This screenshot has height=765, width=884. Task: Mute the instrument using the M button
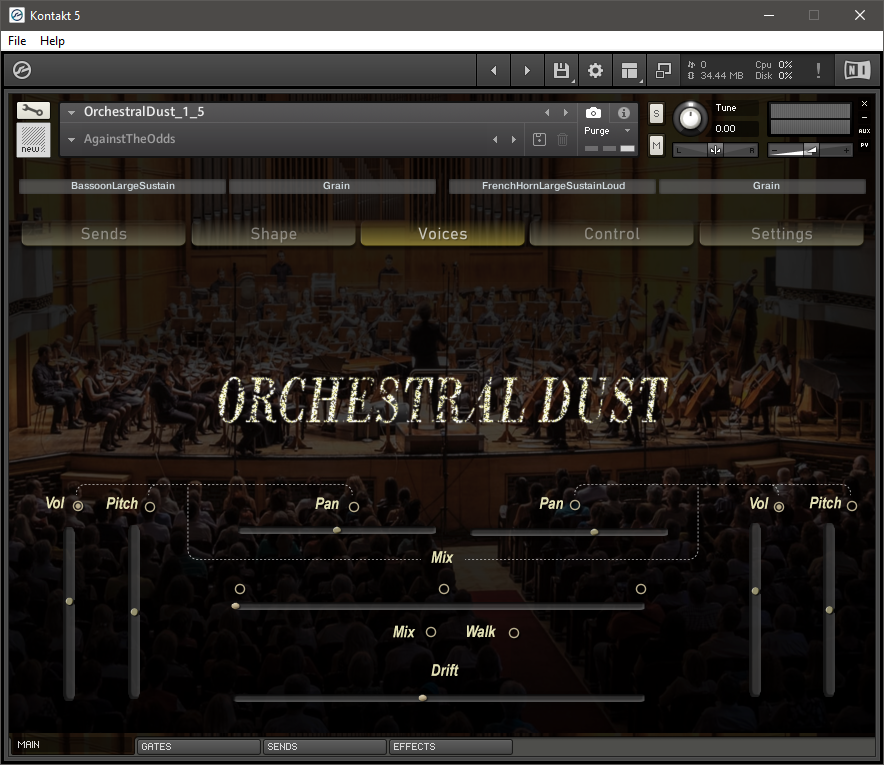pyautogui.click(x=656, y=145)
